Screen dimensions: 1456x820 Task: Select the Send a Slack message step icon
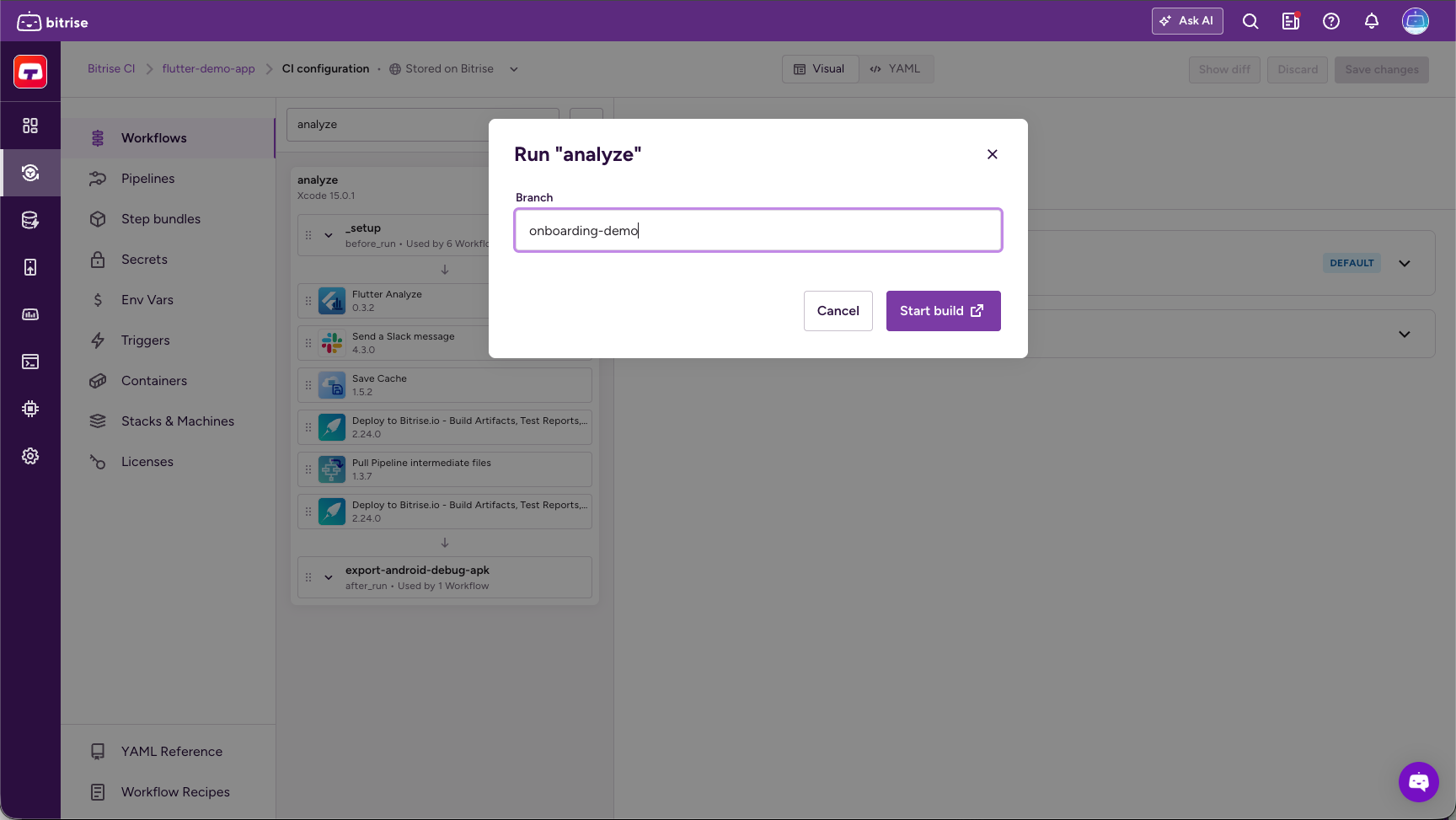point(332,343)
